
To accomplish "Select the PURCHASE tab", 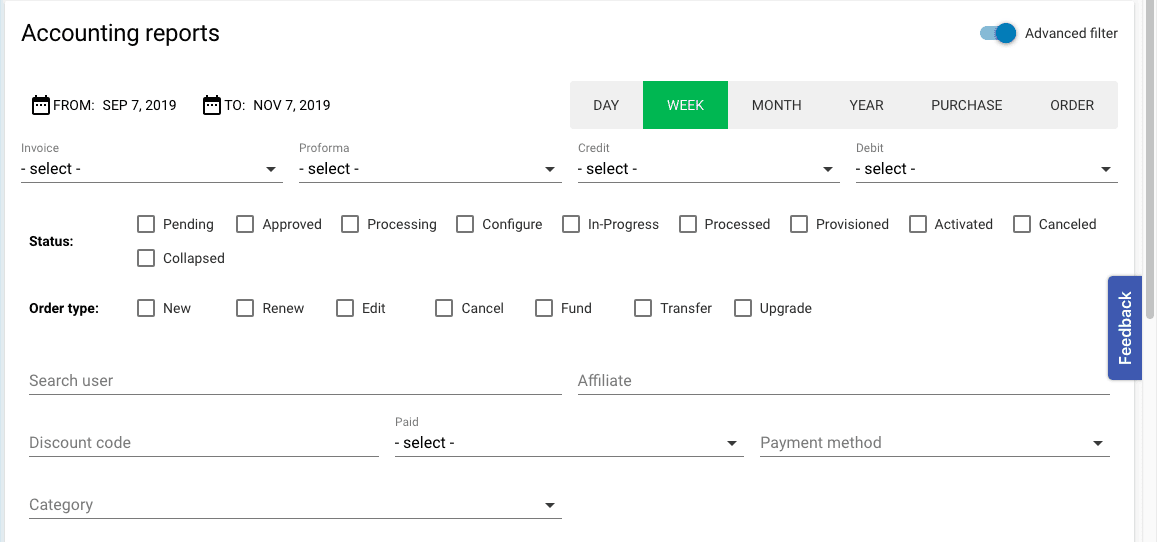I will click(966, 105).
